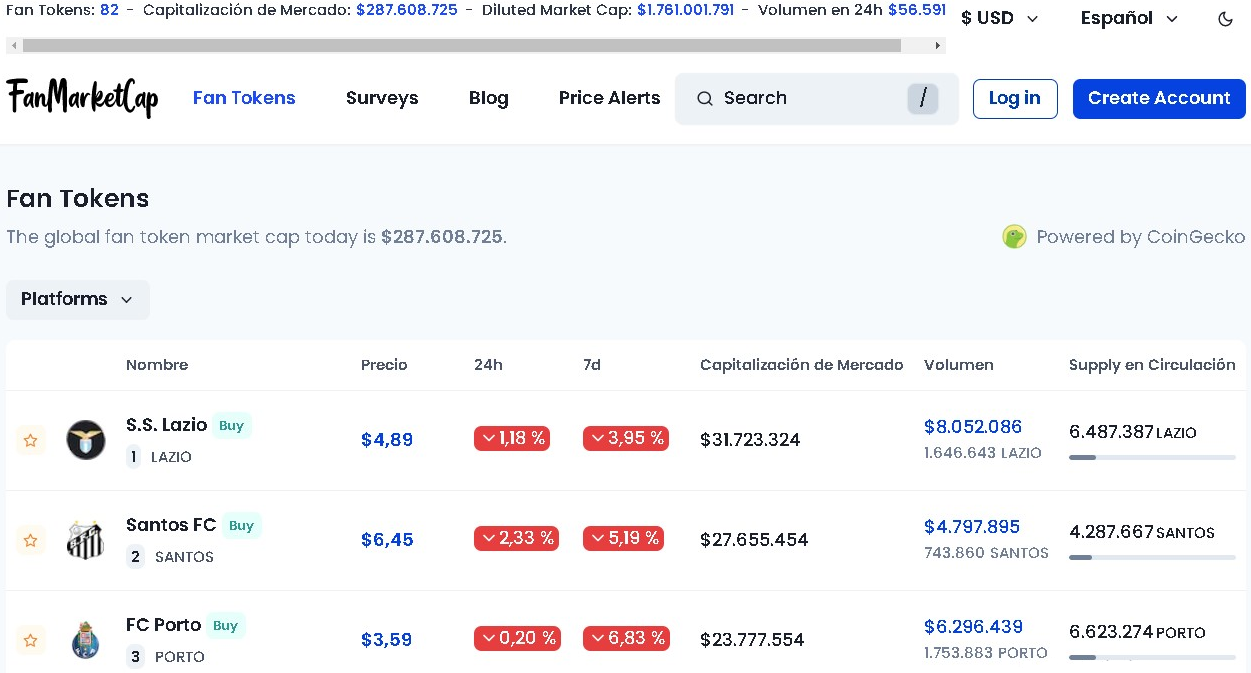Screen dimensions: 1251x673
Task: Click the search magnifier icon
Action: [x=705, y=98]
